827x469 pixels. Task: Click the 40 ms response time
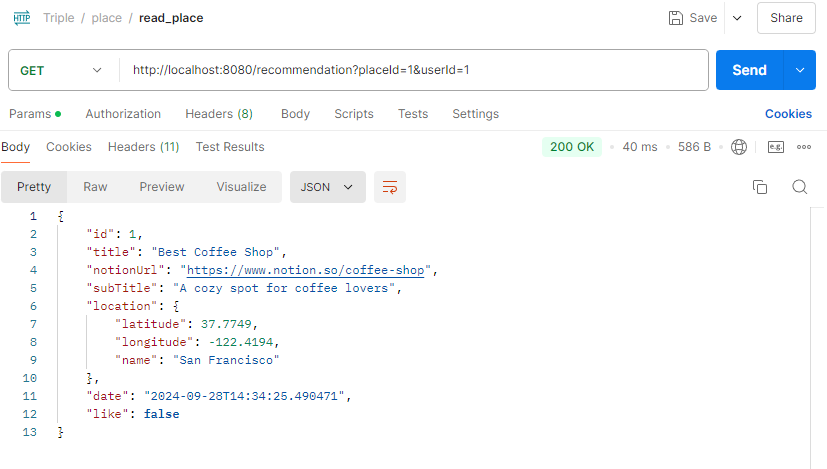640,147
